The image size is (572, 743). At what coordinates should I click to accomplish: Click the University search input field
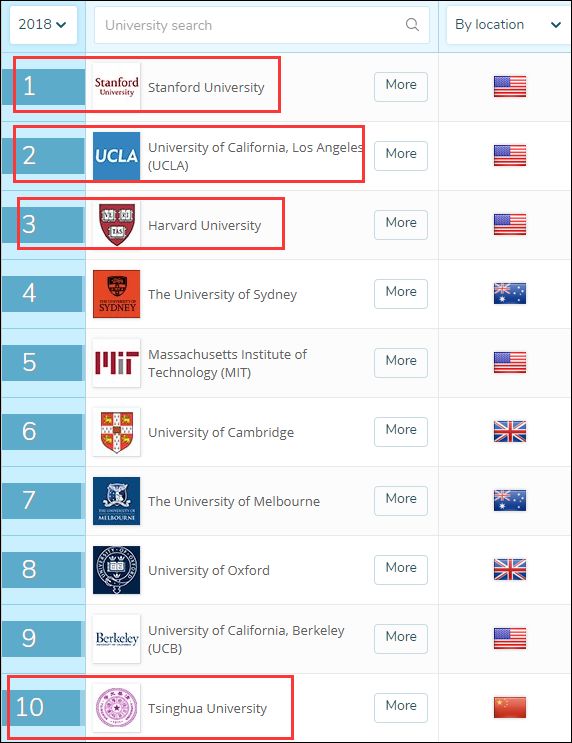tap(262, 25)
